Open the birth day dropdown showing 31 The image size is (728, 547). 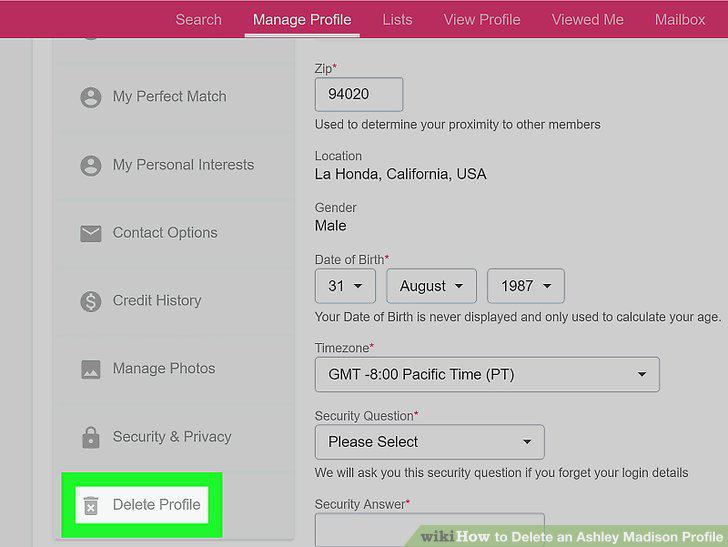pos(345,286)
